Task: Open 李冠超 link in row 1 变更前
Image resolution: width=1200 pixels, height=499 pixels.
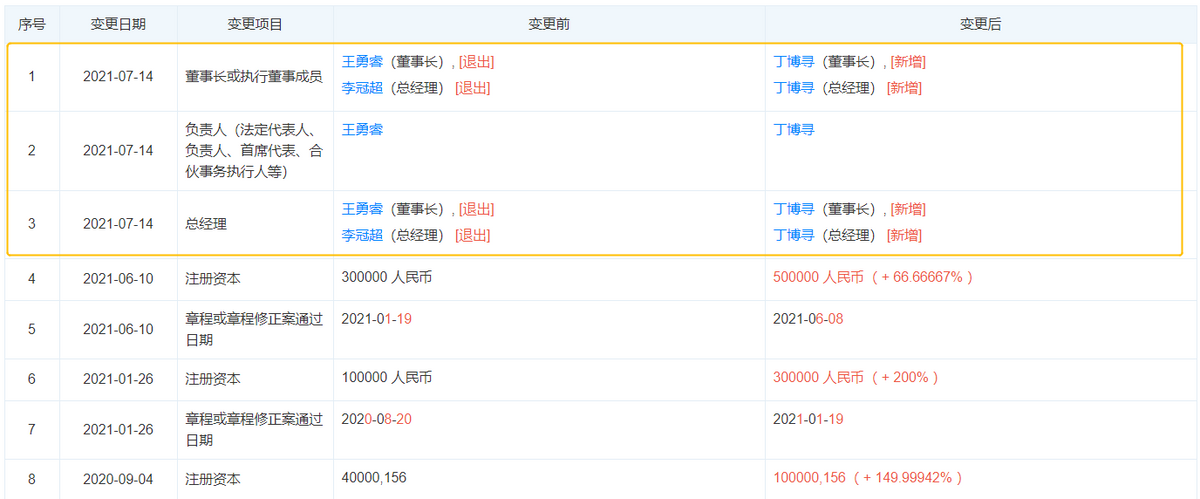Action: [x=362, y=88]
